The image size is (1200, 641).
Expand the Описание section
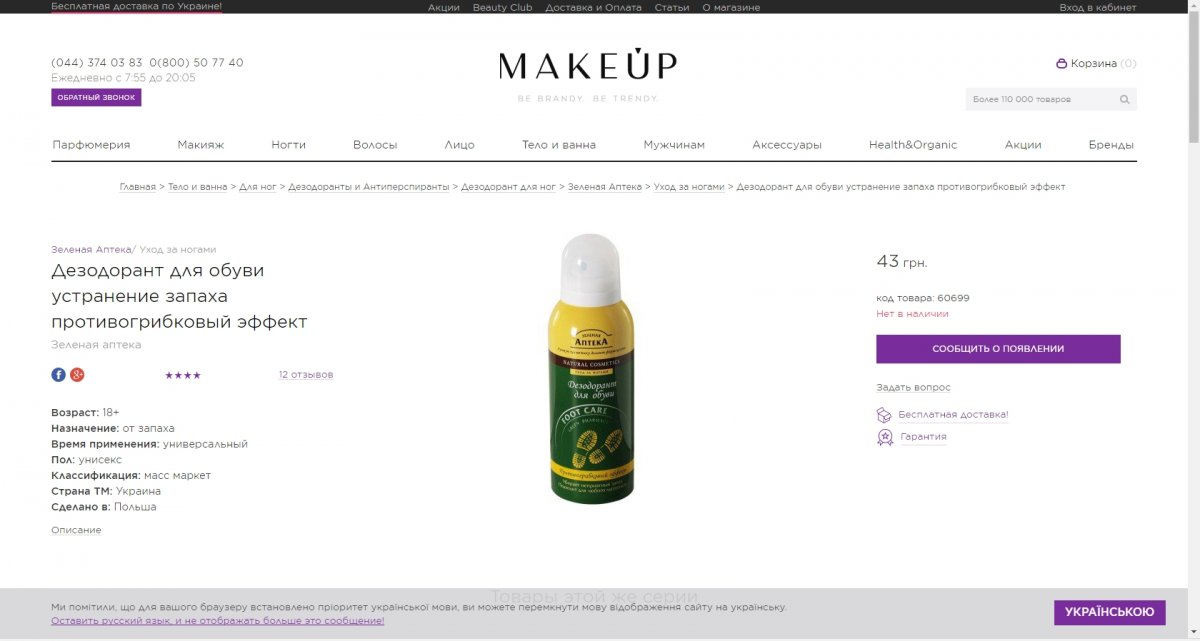76,530
